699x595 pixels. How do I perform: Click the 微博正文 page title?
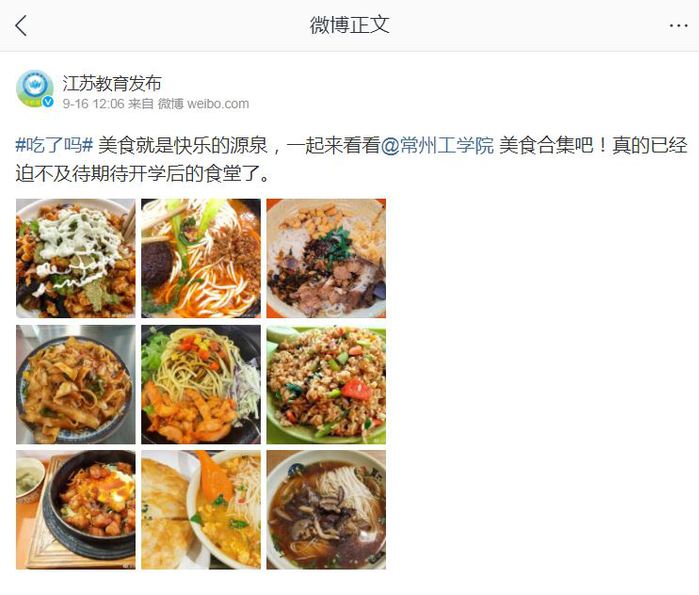[350, 25]
